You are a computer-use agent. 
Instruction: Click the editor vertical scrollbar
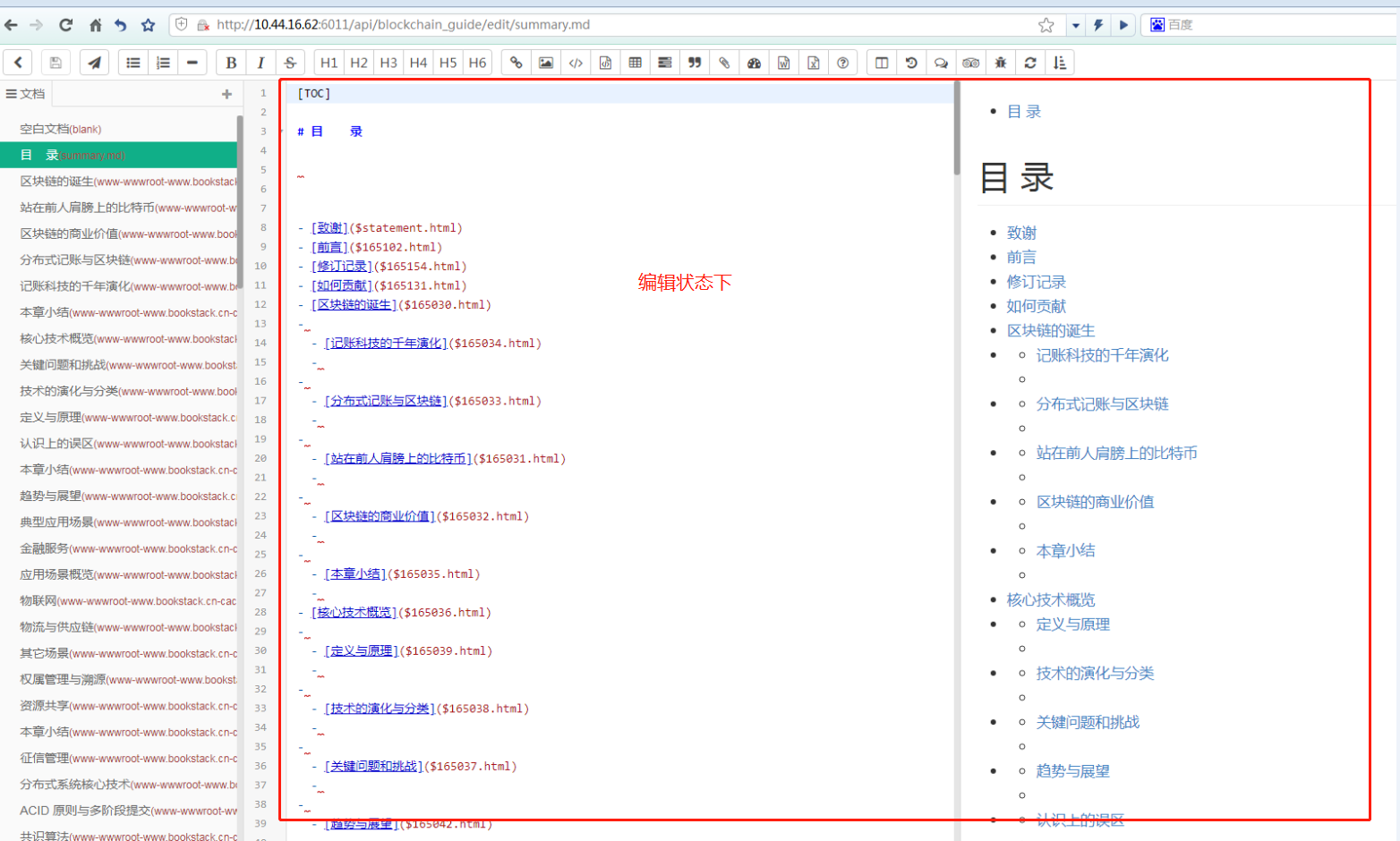957,127
